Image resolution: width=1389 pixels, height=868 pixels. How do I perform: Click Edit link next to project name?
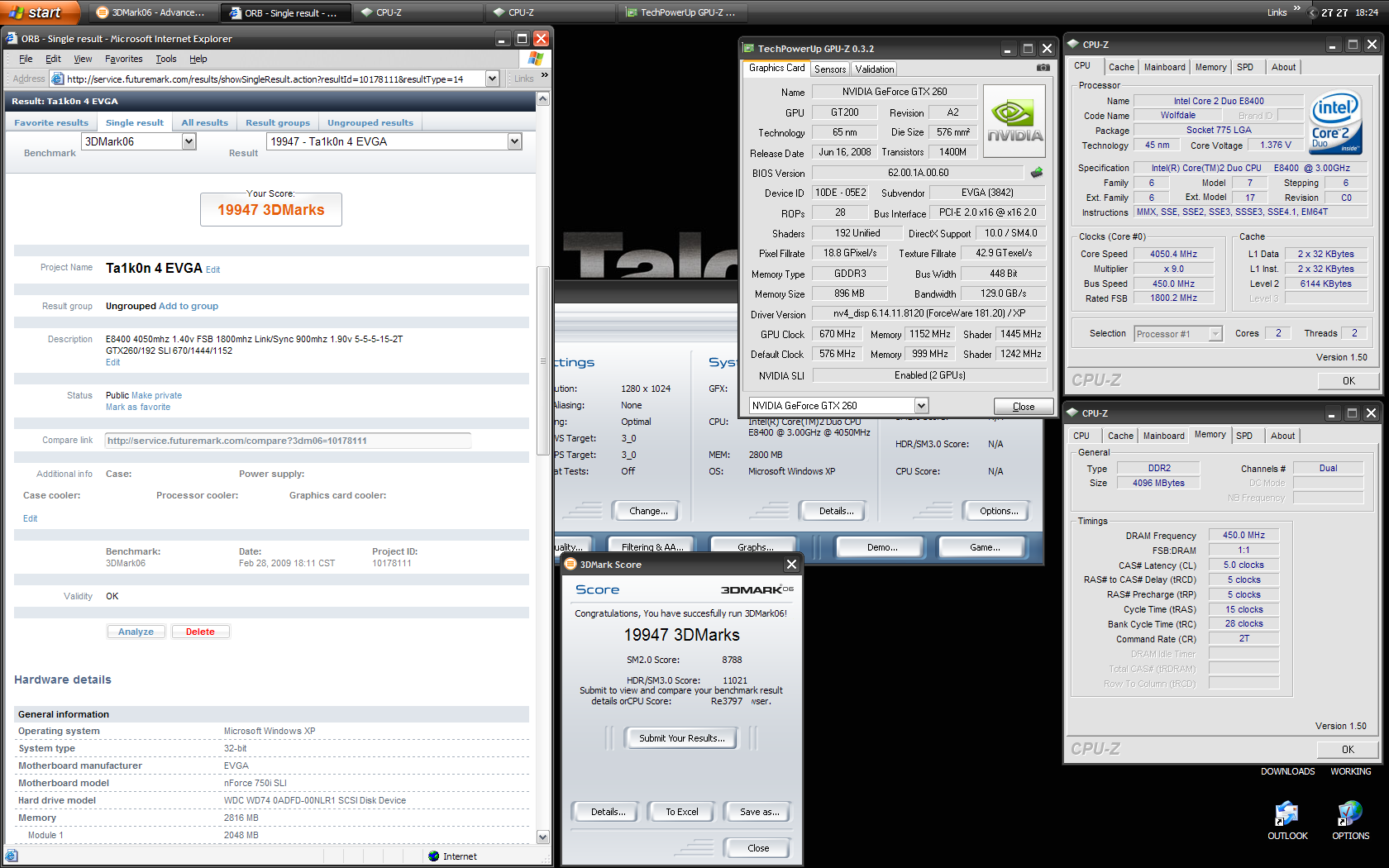[213, 269]
